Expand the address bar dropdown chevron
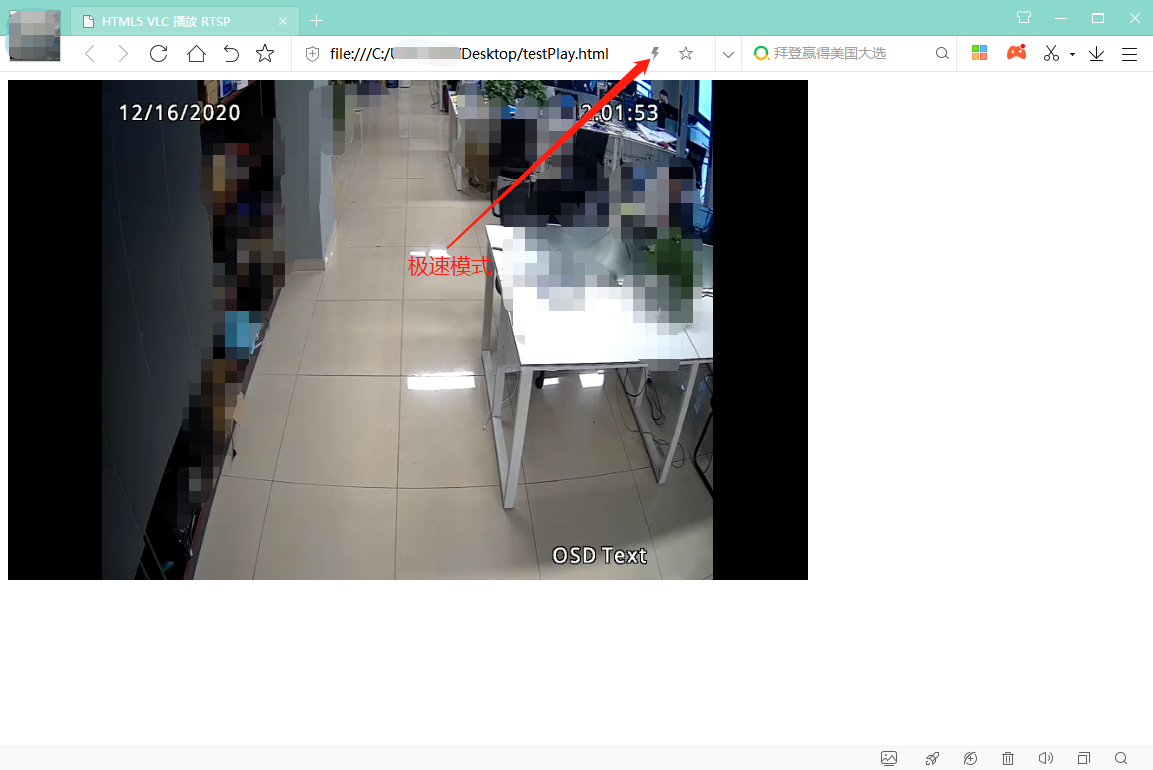This screenshot has width=1153, height=770. pyautogui.click(x=728, y=53)
